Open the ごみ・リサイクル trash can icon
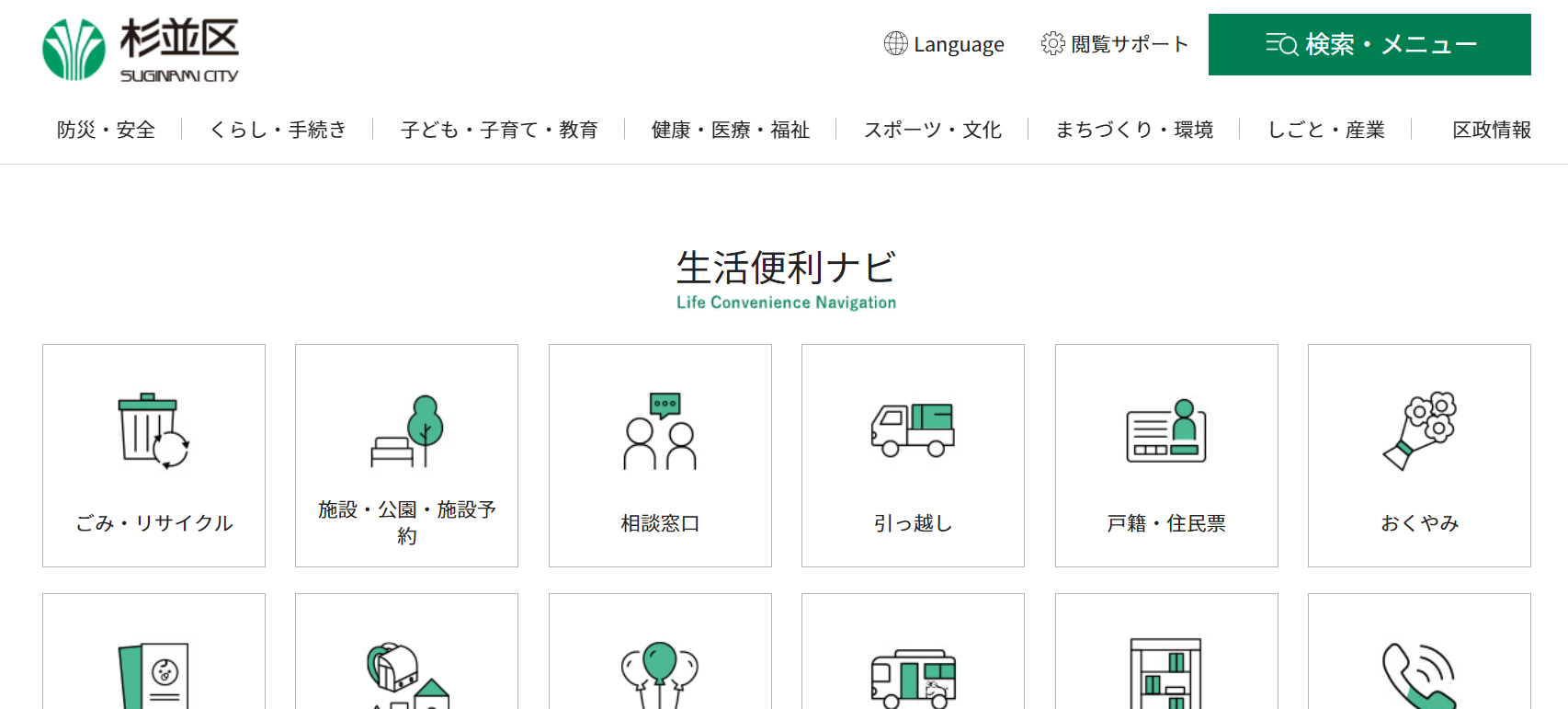The height and width of the screenshot is (709, 1568). click(x=153, y=430)
